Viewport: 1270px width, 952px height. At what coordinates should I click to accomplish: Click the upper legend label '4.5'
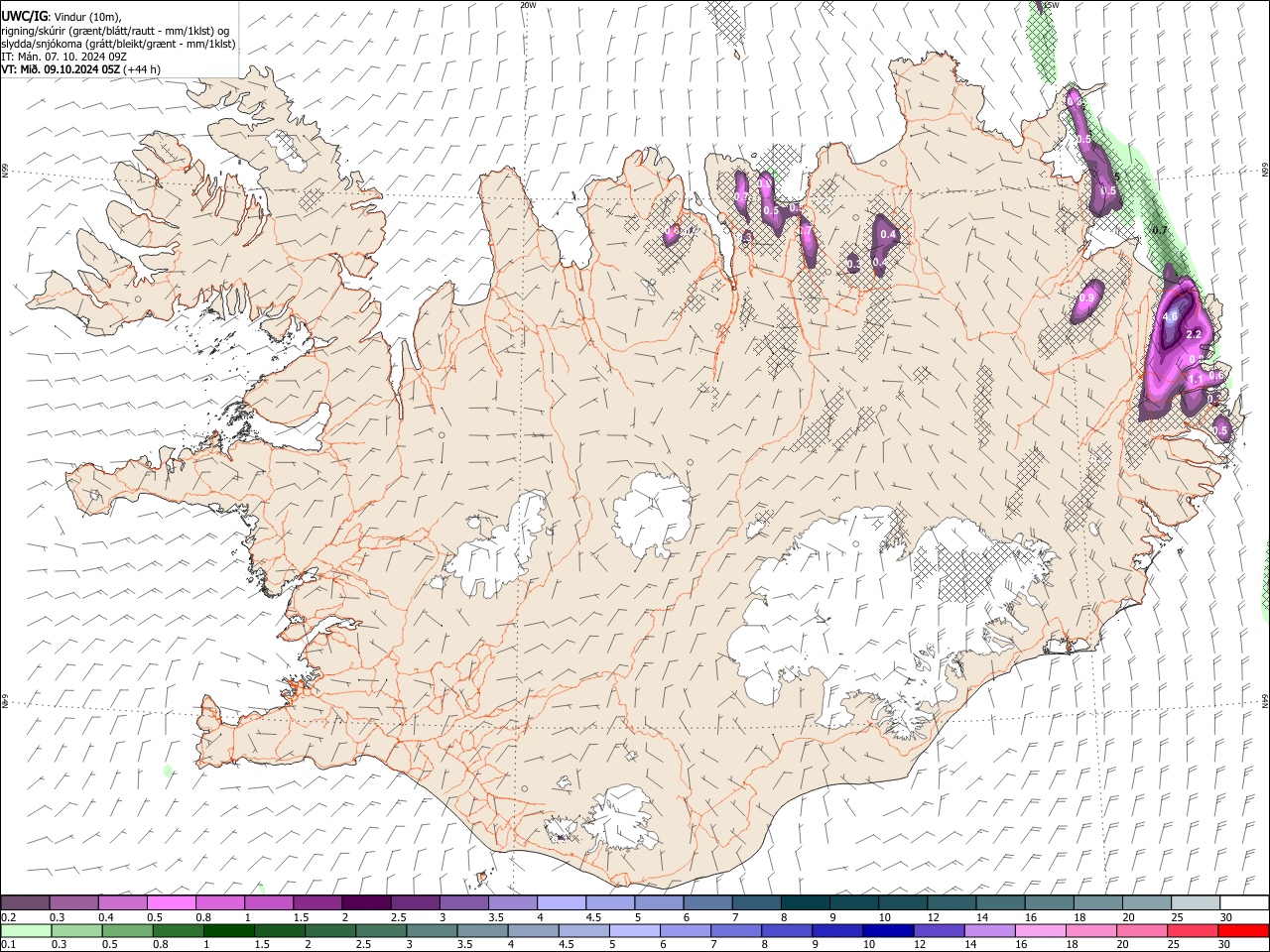(x=593, y=917)
